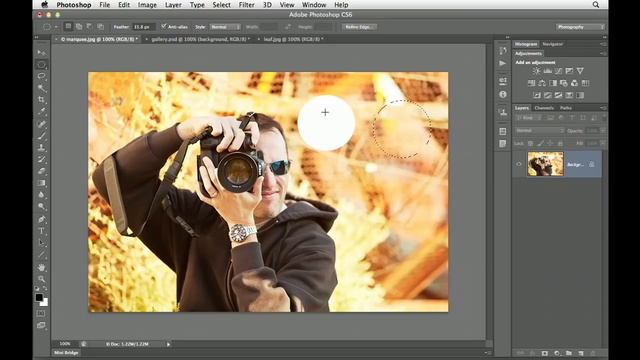The width and height of the screenshot is (640, 360).
Task: Choose New selection mode button
Action: point(68,27)
